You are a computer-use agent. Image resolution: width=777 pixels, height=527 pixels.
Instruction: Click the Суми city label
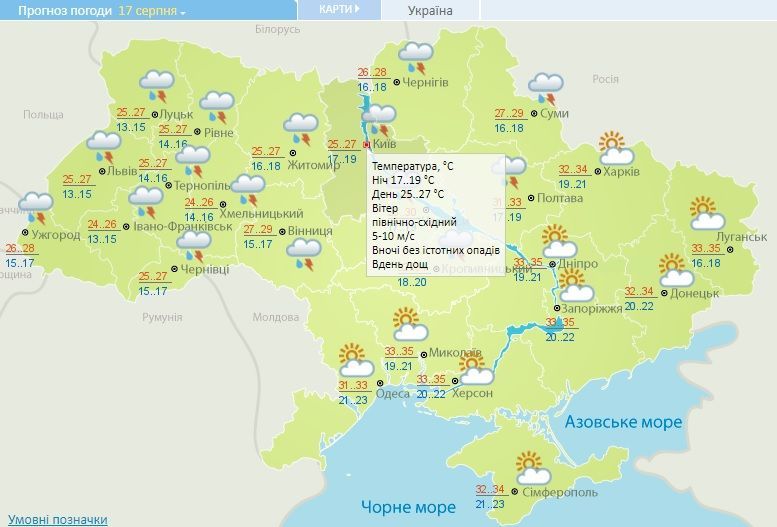coord(554,113)
